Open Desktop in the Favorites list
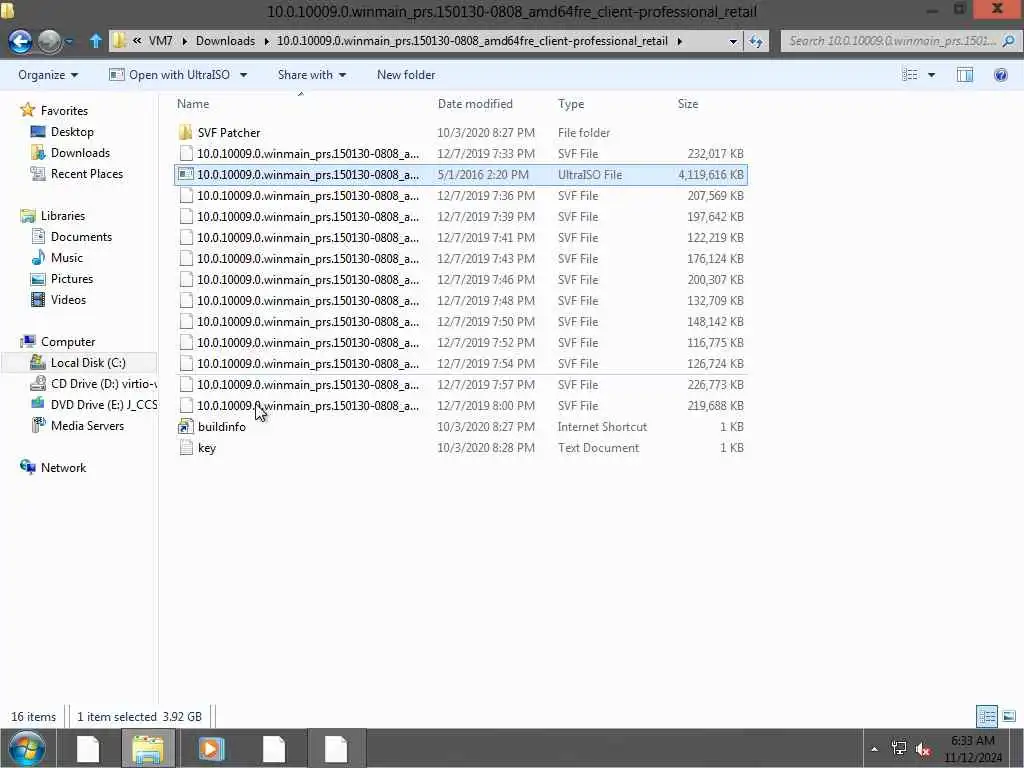 (x=72, y=132)
